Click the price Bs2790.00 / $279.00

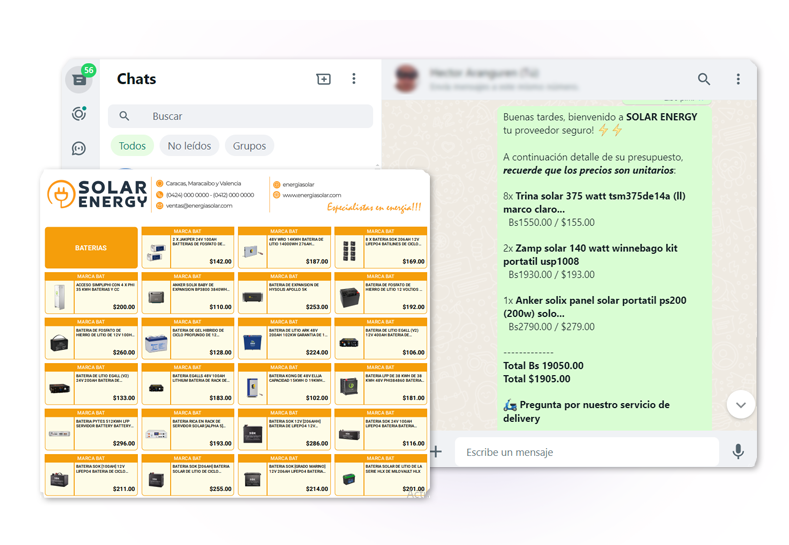pyautogui.click(x=551, y=327)
